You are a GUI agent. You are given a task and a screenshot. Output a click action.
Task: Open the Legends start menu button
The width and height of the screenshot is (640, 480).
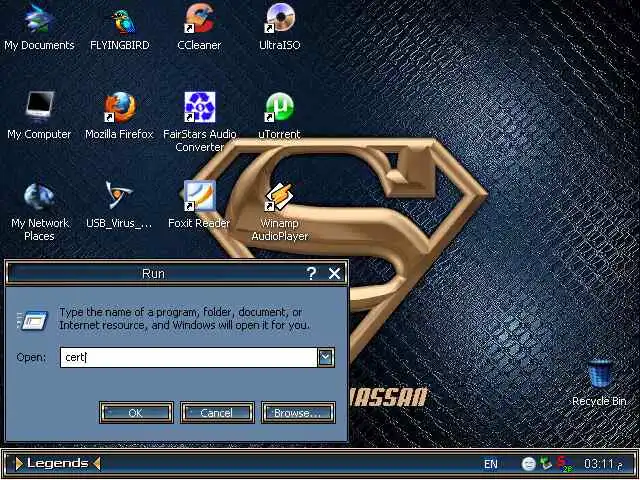pyautogui.click(x=58, y=463)
